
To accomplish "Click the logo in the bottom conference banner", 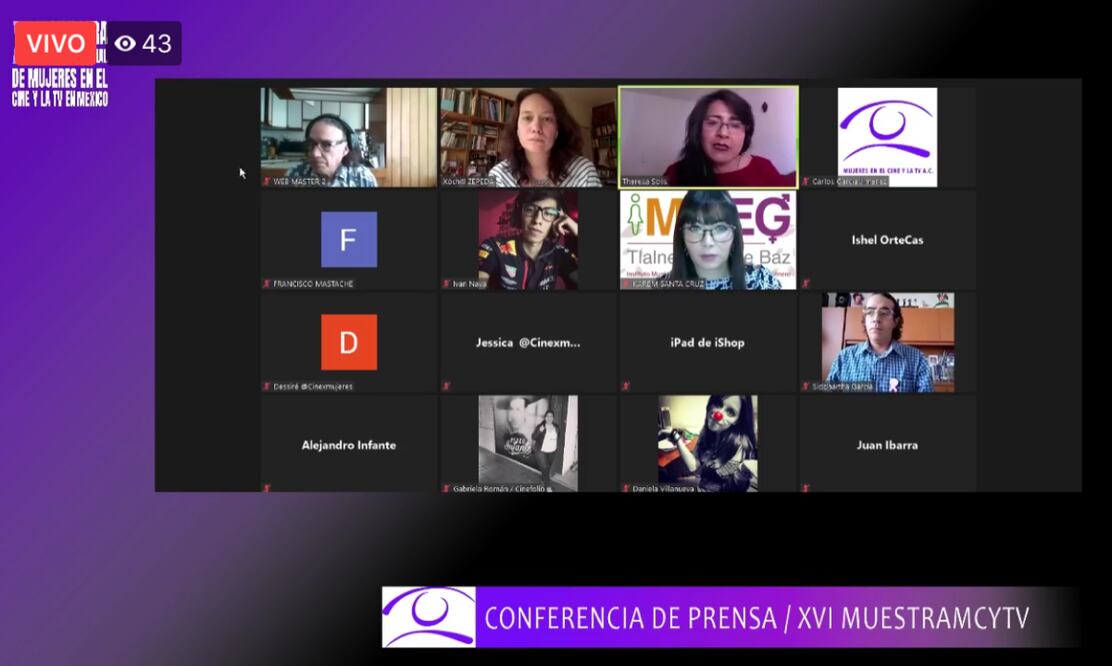I will pyautogui.click(x=429, y=617).
